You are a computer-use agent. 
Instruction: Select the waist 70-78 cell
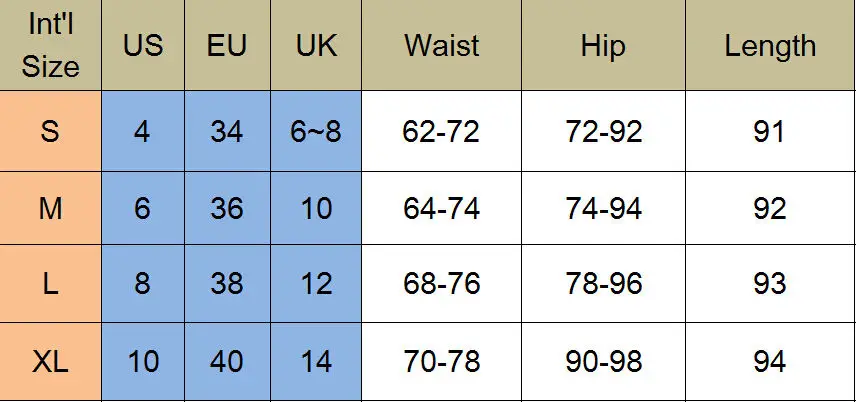coord(442,362)
